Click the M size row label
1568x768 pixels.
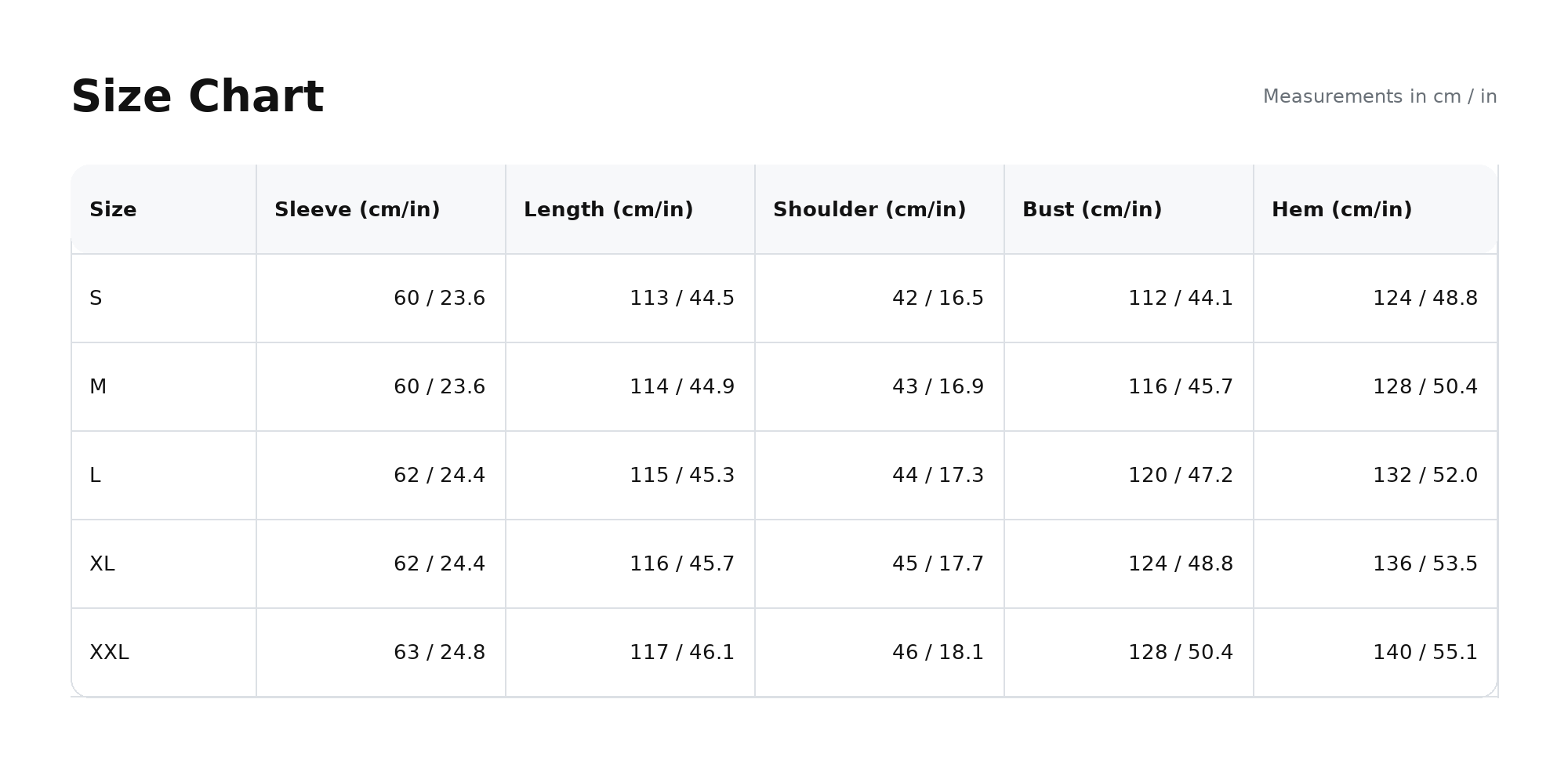[98, 387]
